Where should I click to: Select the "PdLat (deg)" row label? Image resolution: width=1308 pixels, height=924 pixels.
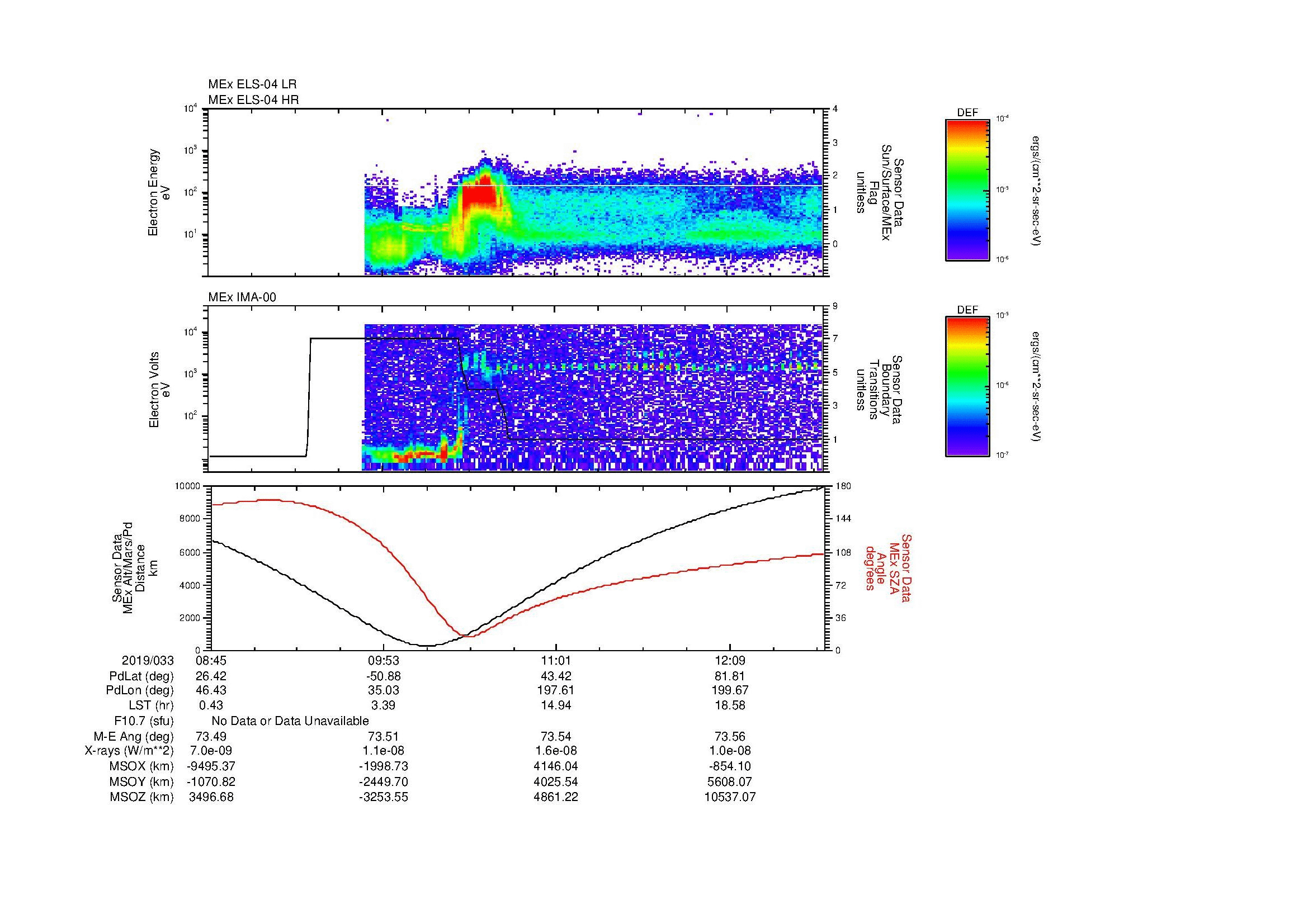tap(141, 676)
